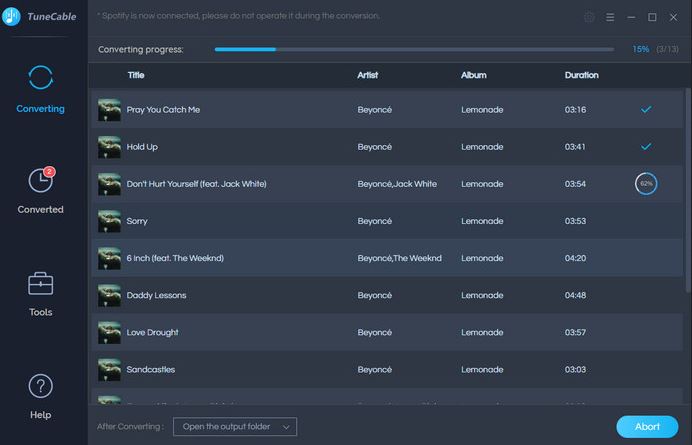Select the song title Love Drought
Screen dimensions: 692x445
152,332
